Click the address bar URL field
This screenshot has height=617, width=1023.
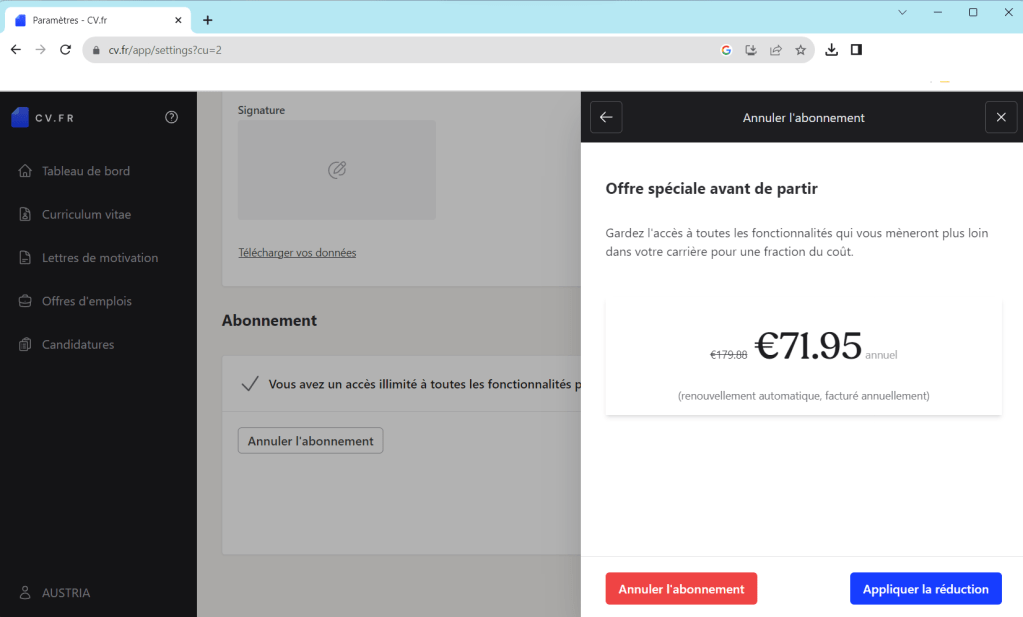point(400,50)
